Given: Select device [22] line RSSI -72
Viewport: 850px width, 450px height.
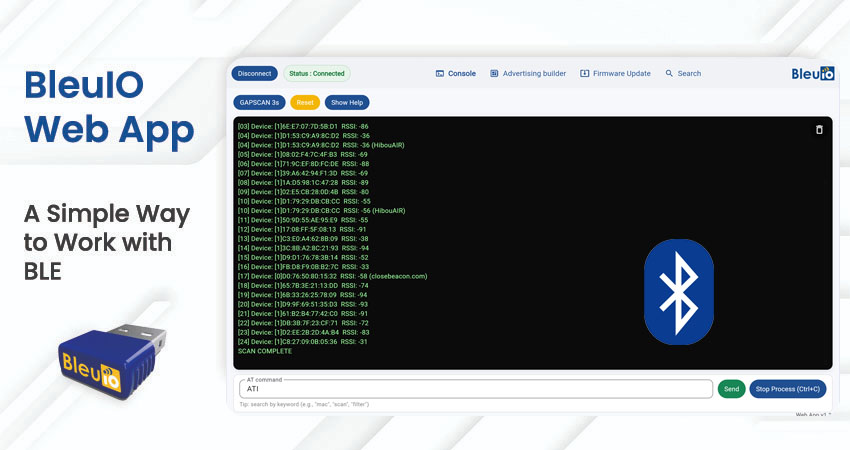Looking at the screenshot, I should [303, 323].
